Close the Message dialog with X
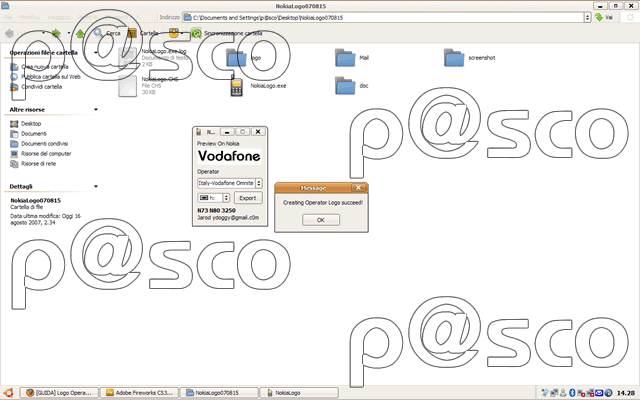This screenshot has height=400, width=640. pyautogui.click(x=358, y=188)
